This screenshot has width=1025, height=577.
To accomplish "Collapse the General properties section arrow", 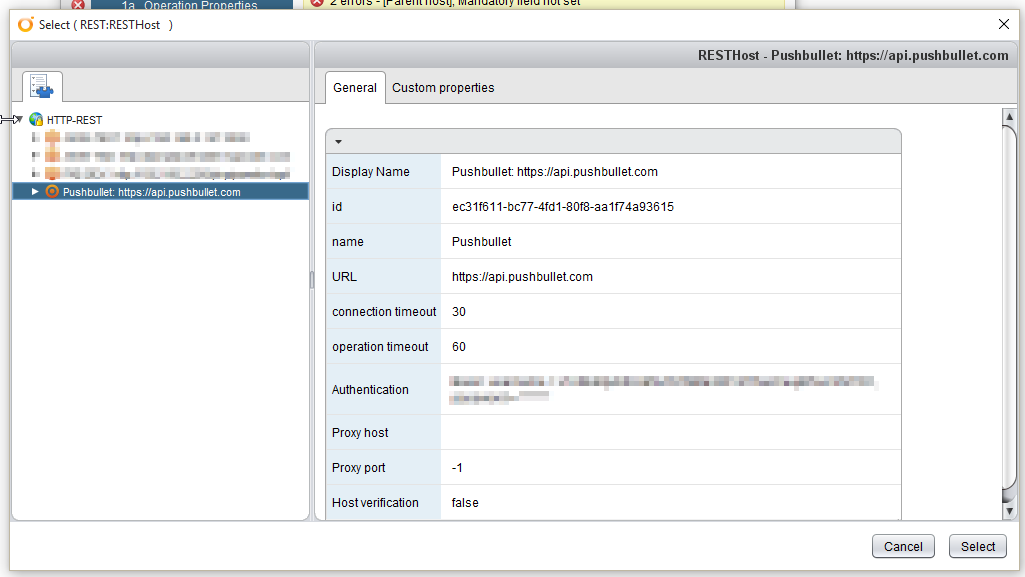I will tap(338, 142).
